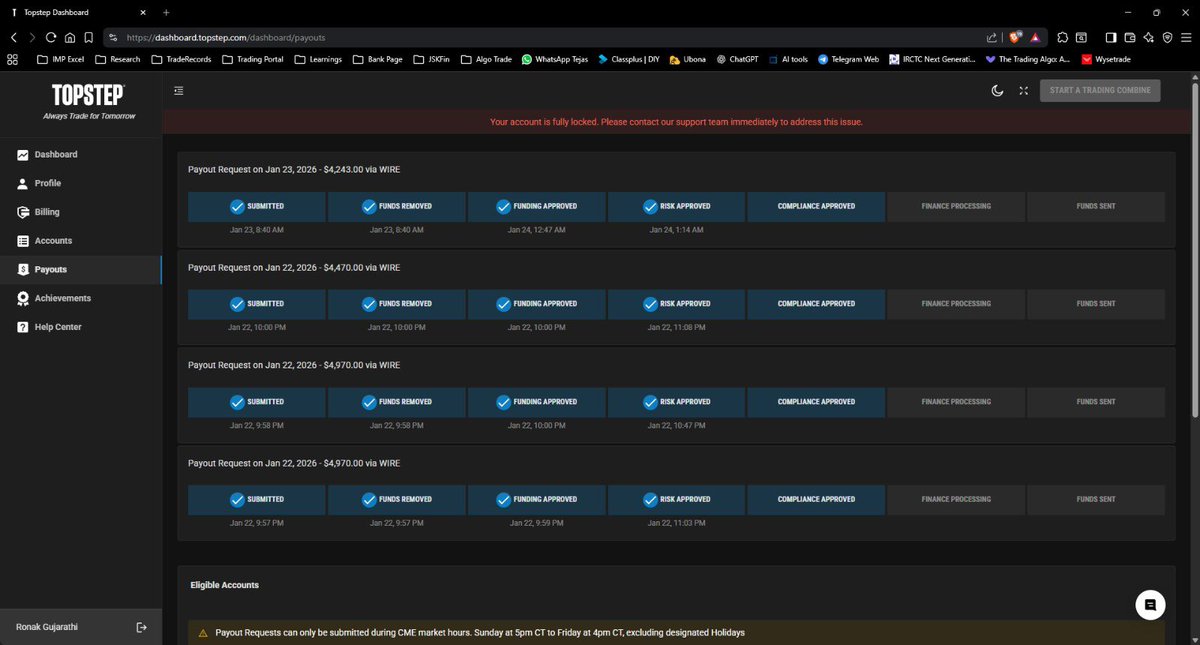Click the Eligible Accounts heading
This screenshot has width=1200, height=645.
pyautogui.click(x=225, y=584)
